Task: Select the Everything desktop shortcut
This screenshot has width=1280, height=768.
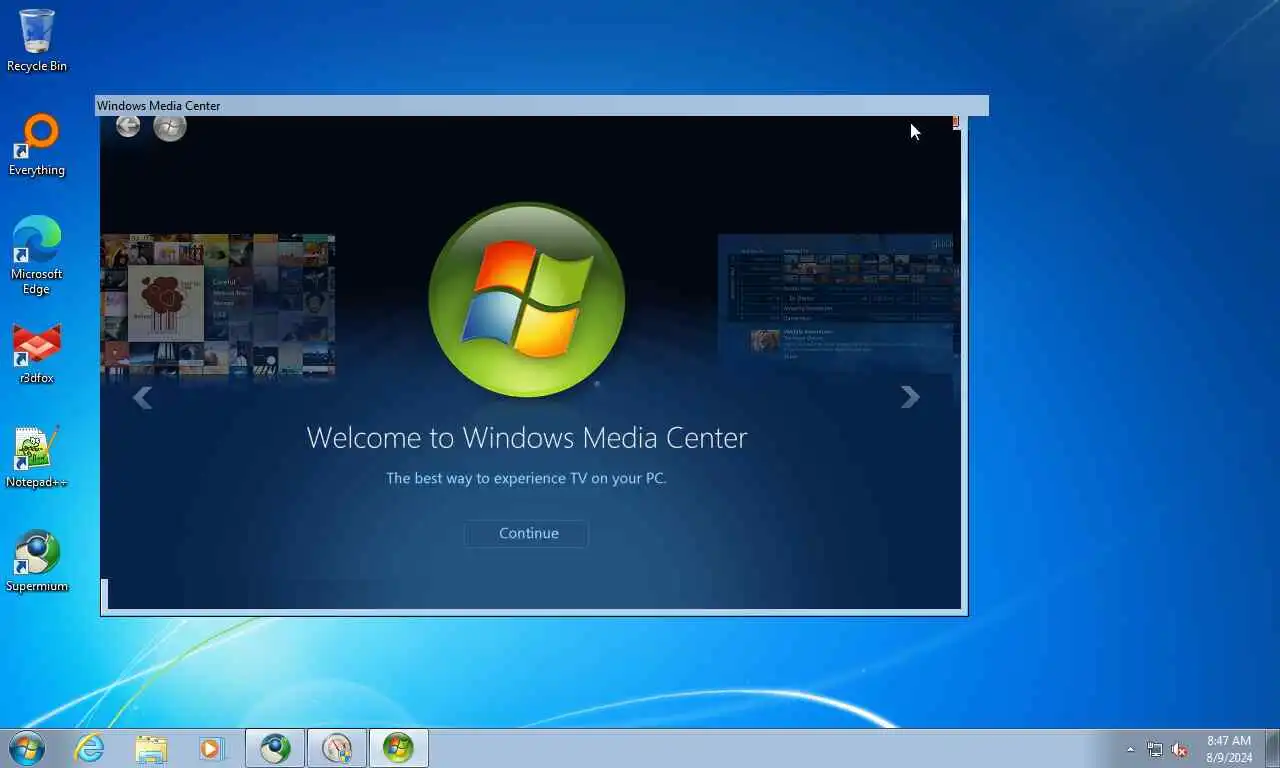Action: click(x=37, y=145)
